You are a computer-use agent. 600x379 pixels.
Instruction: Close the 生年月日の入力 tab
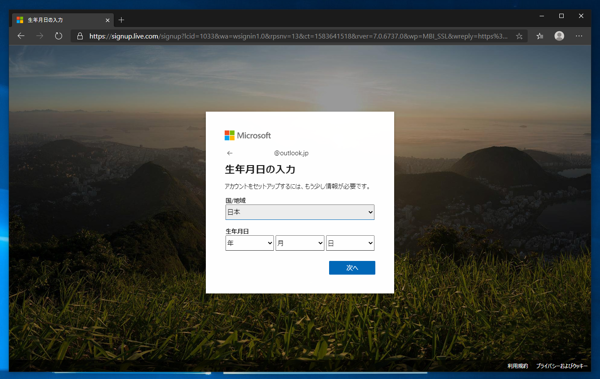(108, 20)
